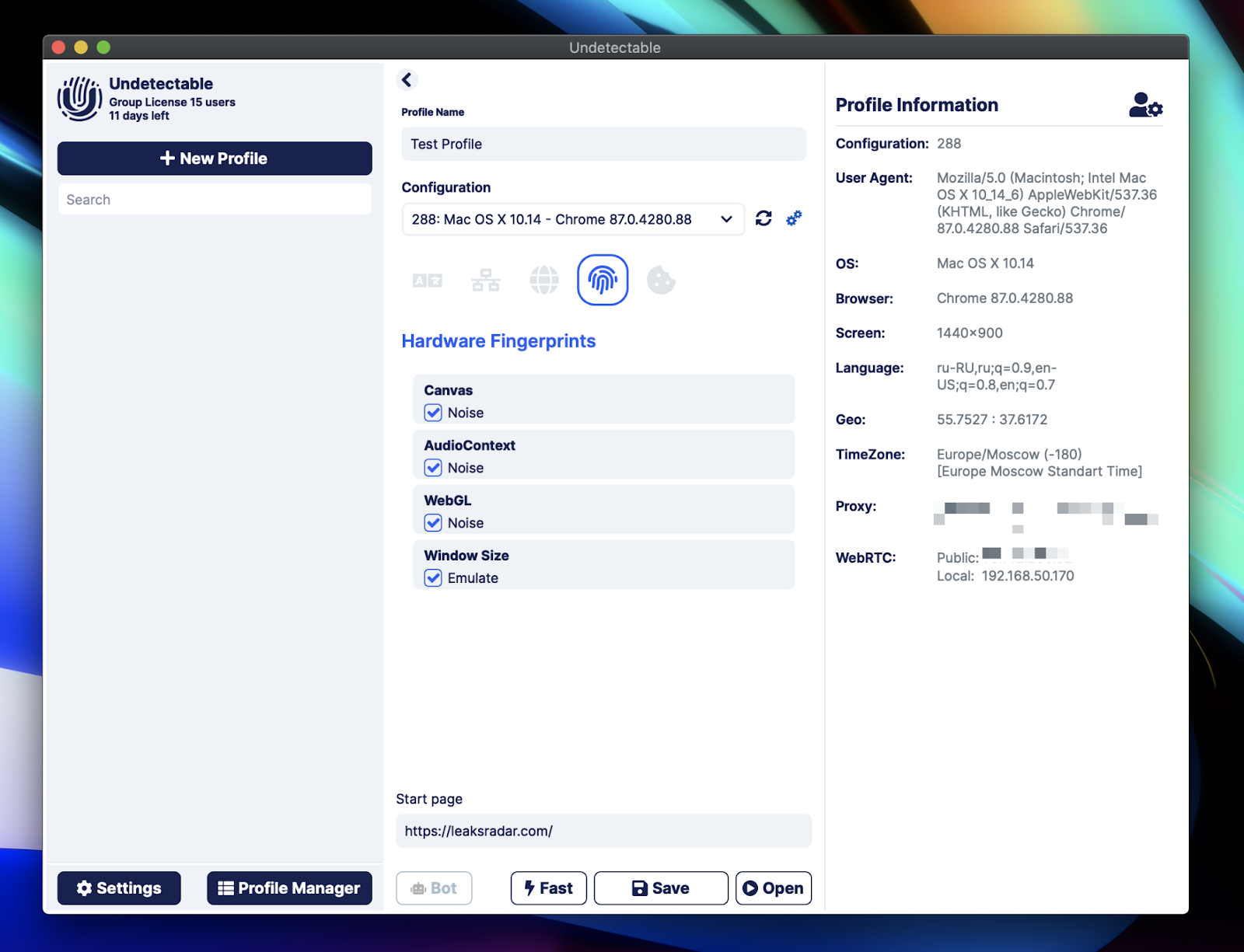Toggle Window Size Emulate checkbox
The width and height of the screenshot is (1244, 952).
tap(433, 578)
